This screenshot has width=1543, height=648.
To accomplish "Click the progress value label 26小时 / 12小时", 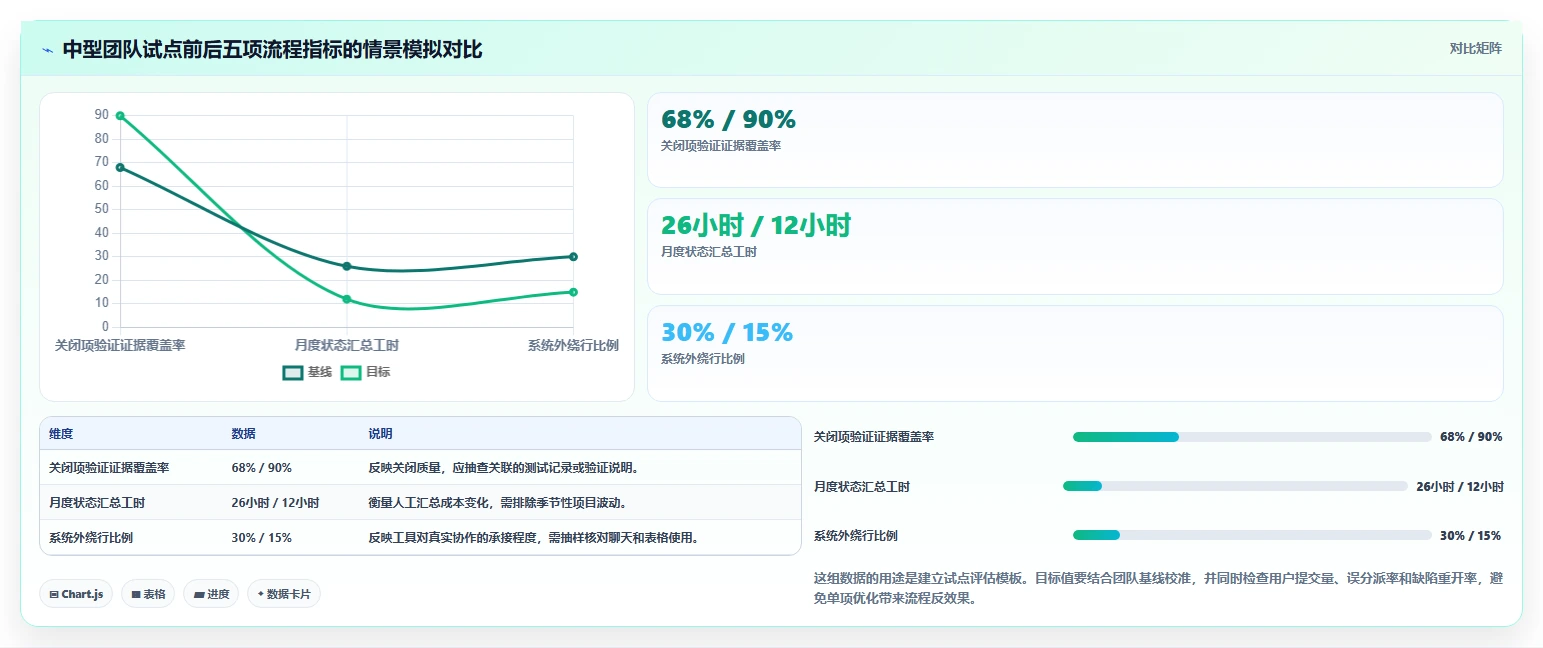I will (1459, 486).
